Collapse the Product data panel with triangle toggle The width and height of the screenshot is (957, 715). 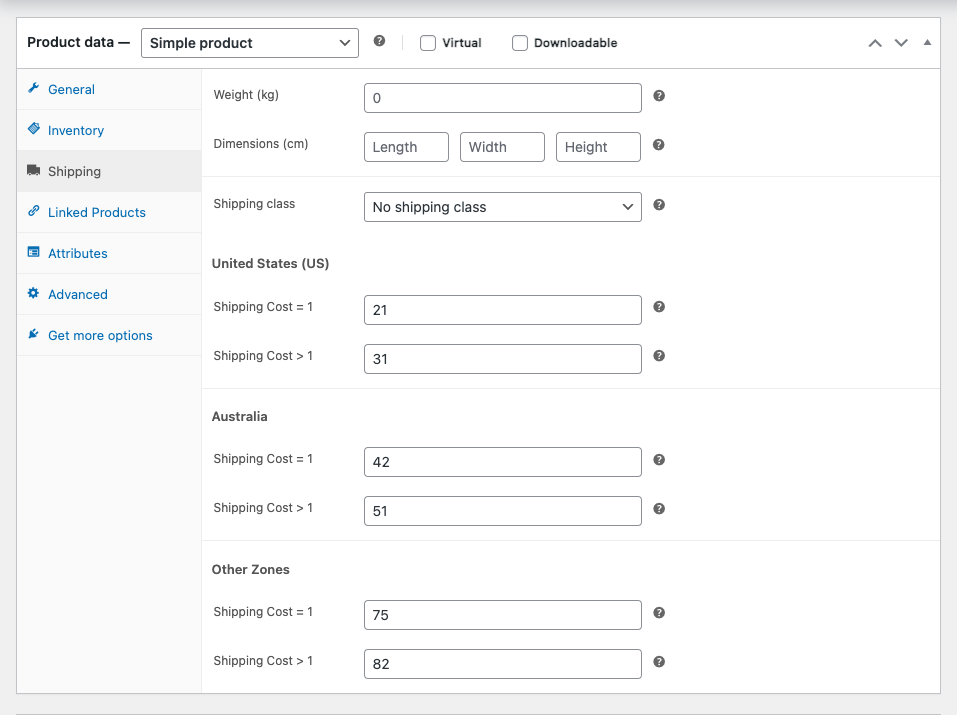927,43
